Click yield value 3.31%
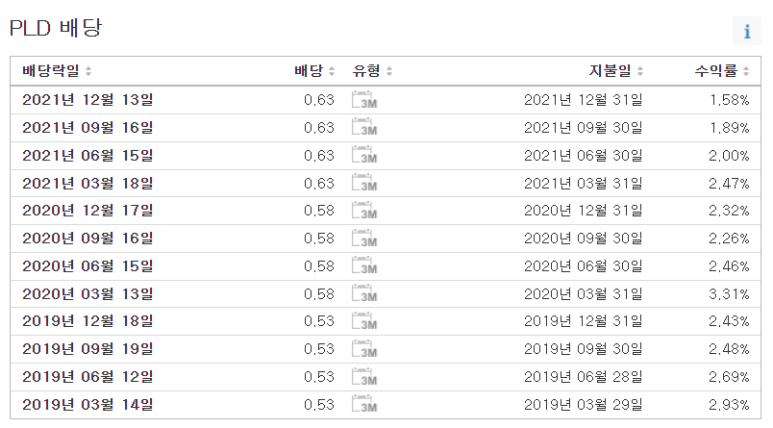The image size is (773, 428). click(x=729, y=293)
